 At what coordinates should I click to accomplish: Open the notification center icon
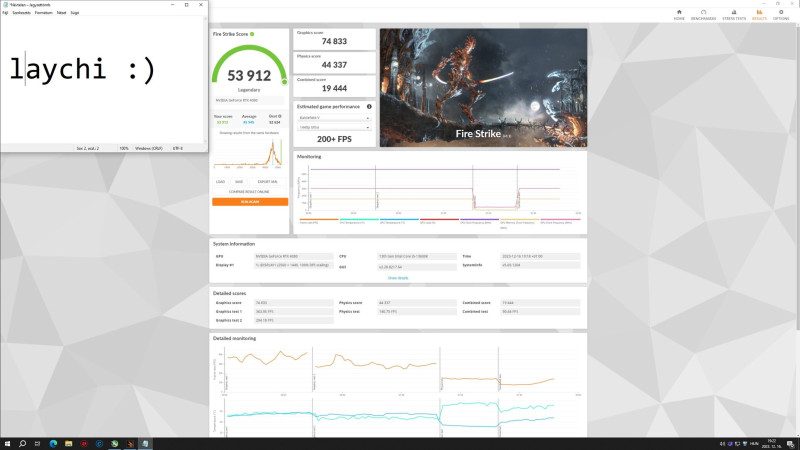point(790,444)
